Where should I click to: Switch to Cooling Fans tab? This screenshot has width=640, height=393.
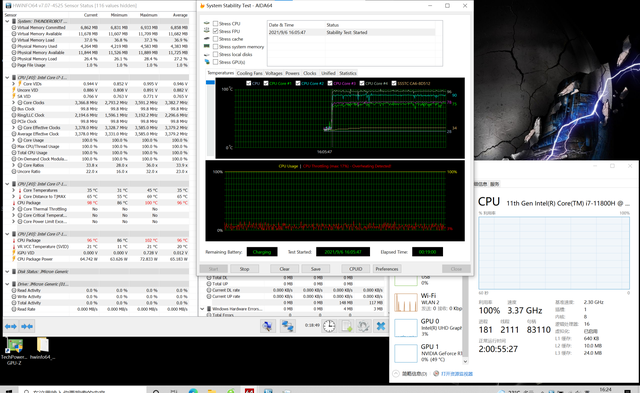coord(249,73)
